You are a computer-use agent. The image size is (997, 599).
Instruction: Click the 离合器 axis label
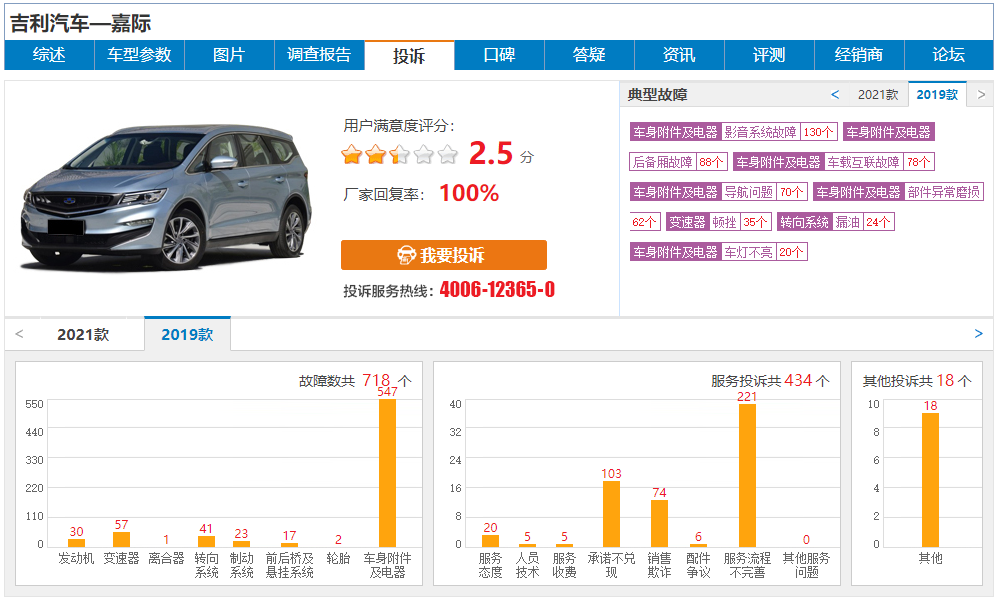pos(166,558)
